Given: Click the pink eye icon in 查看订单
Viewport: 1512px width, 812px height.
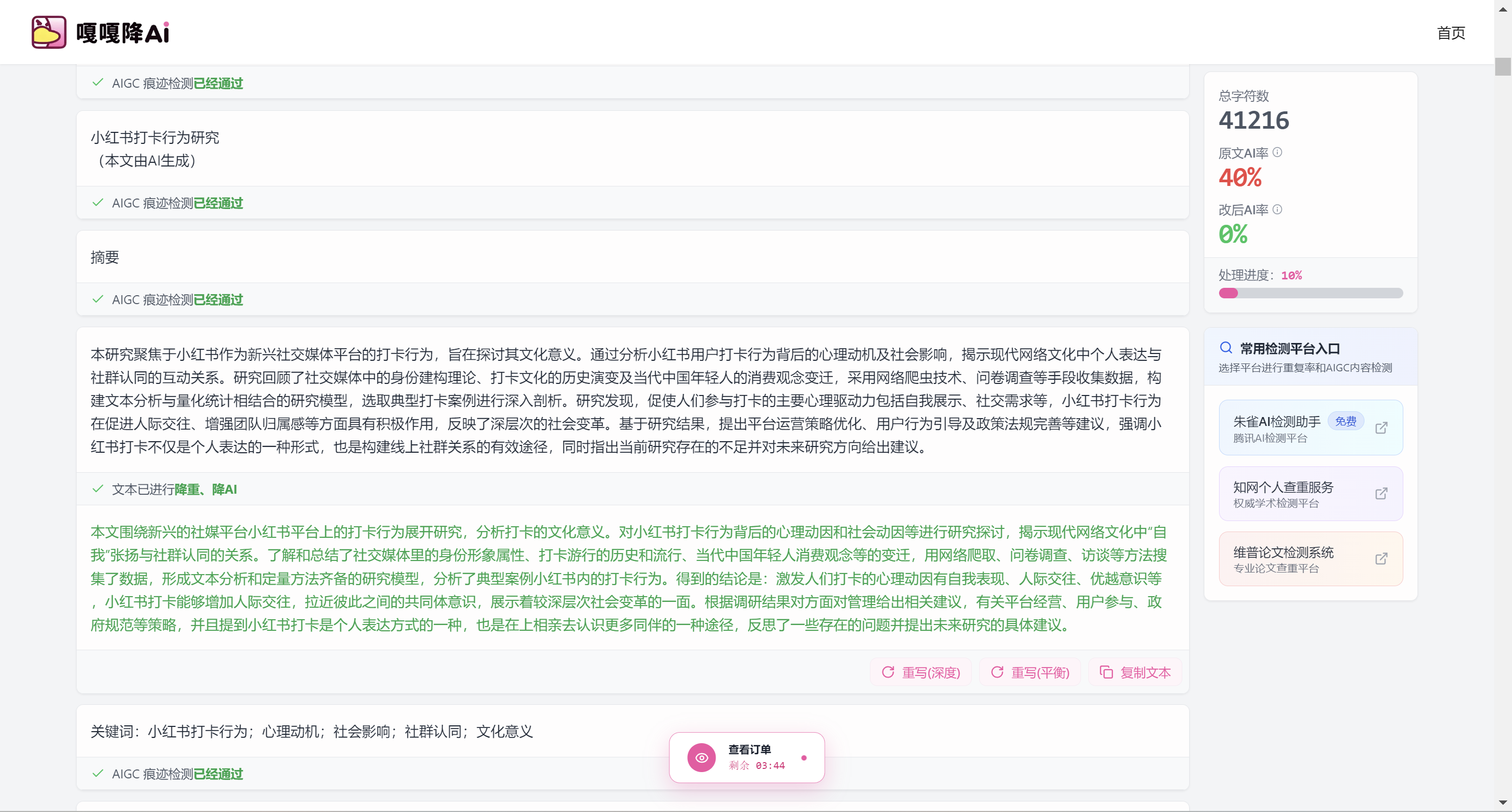Looking at the screenshot, I should (701, 757).
